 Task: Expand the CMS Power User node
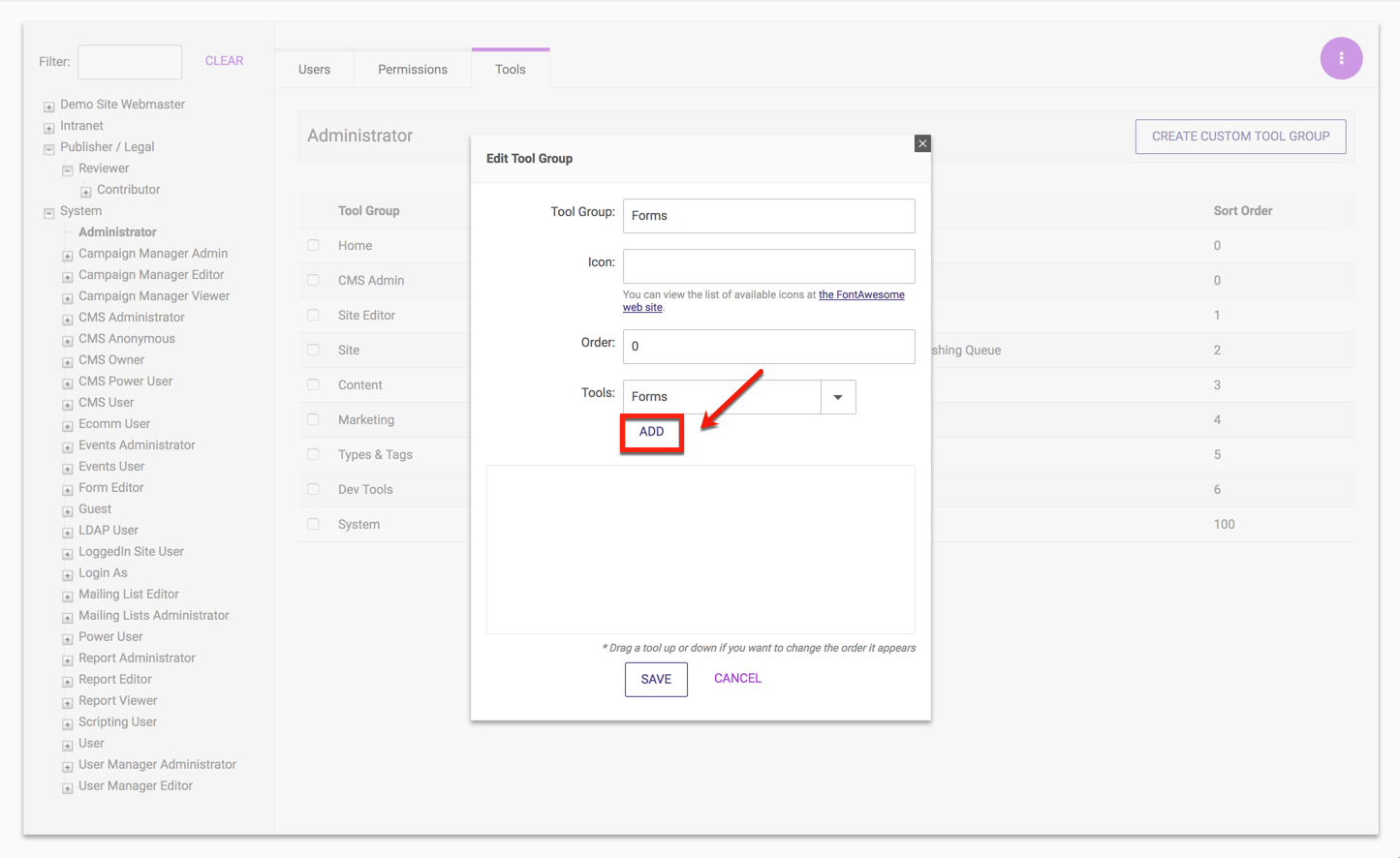tap(67, 383)
